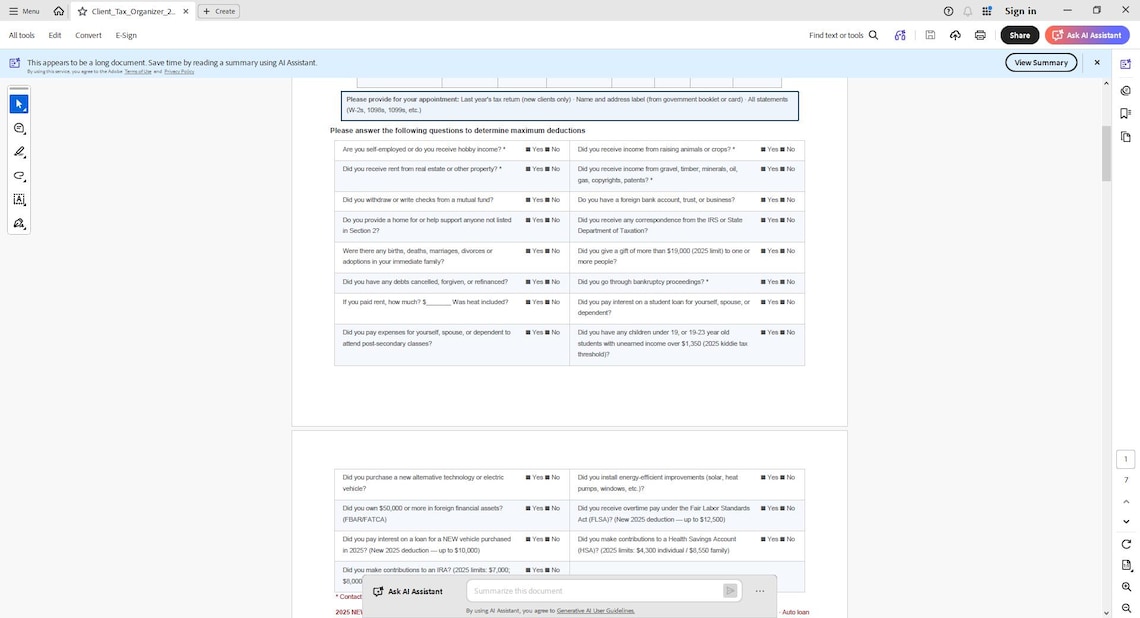Open the Help icon
The height and width of the screenshot is (618, 1140).
pos(948,11)
